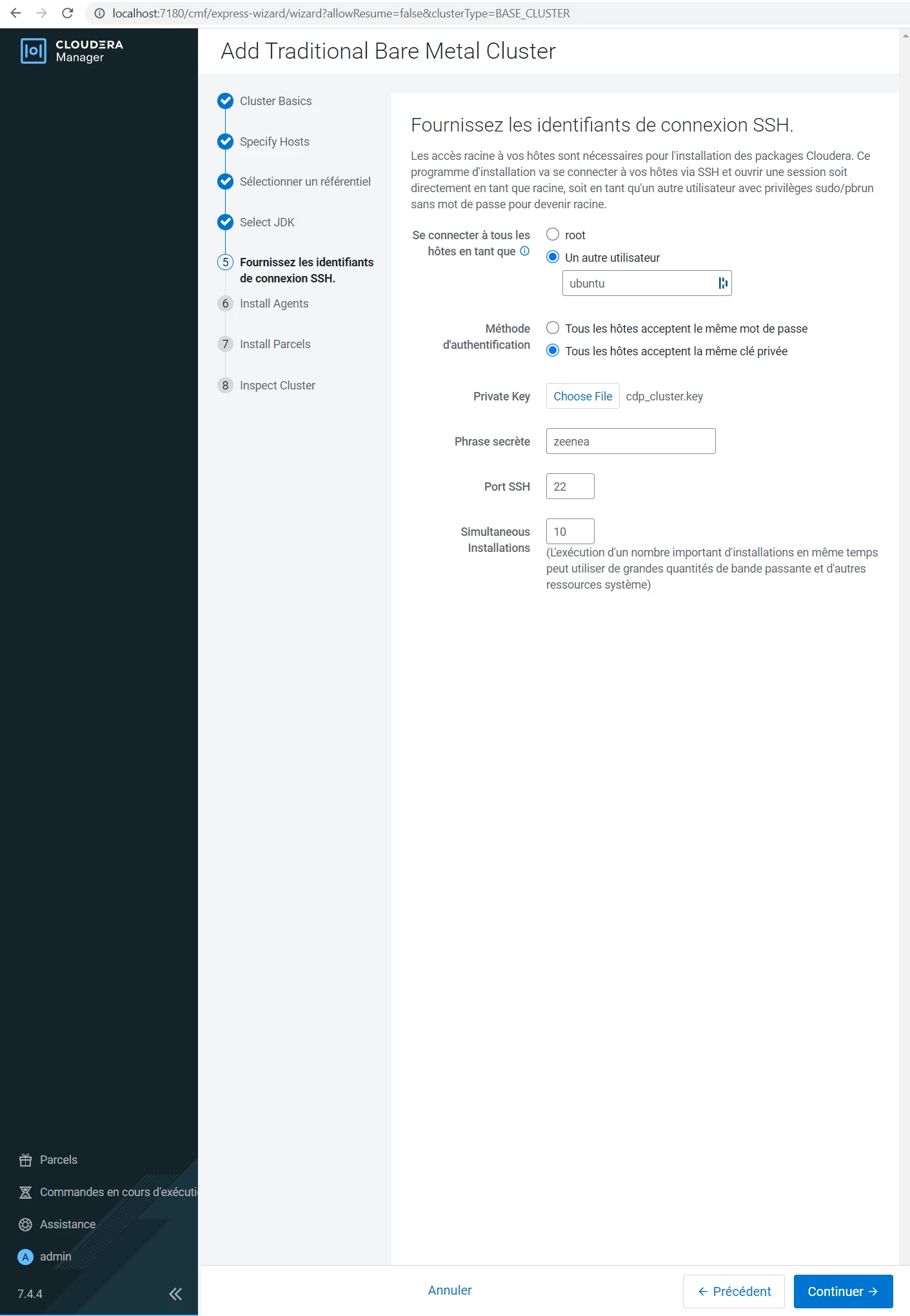This screenshot has width=910, height=1316.
Task: Click the browser forward arrow
Action: point(42,13)
